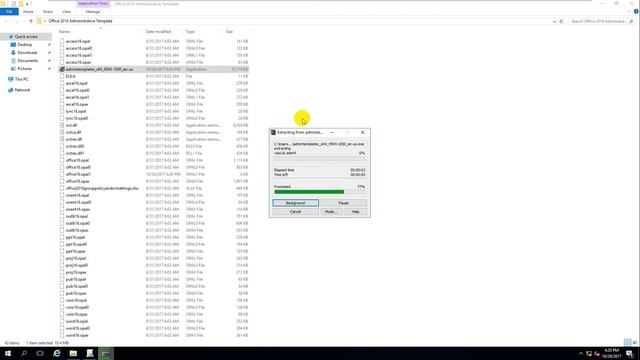The height and width of the screenshot is (360, 640).
Task: Click the taskbar clock and date
Action: (611, 353)
